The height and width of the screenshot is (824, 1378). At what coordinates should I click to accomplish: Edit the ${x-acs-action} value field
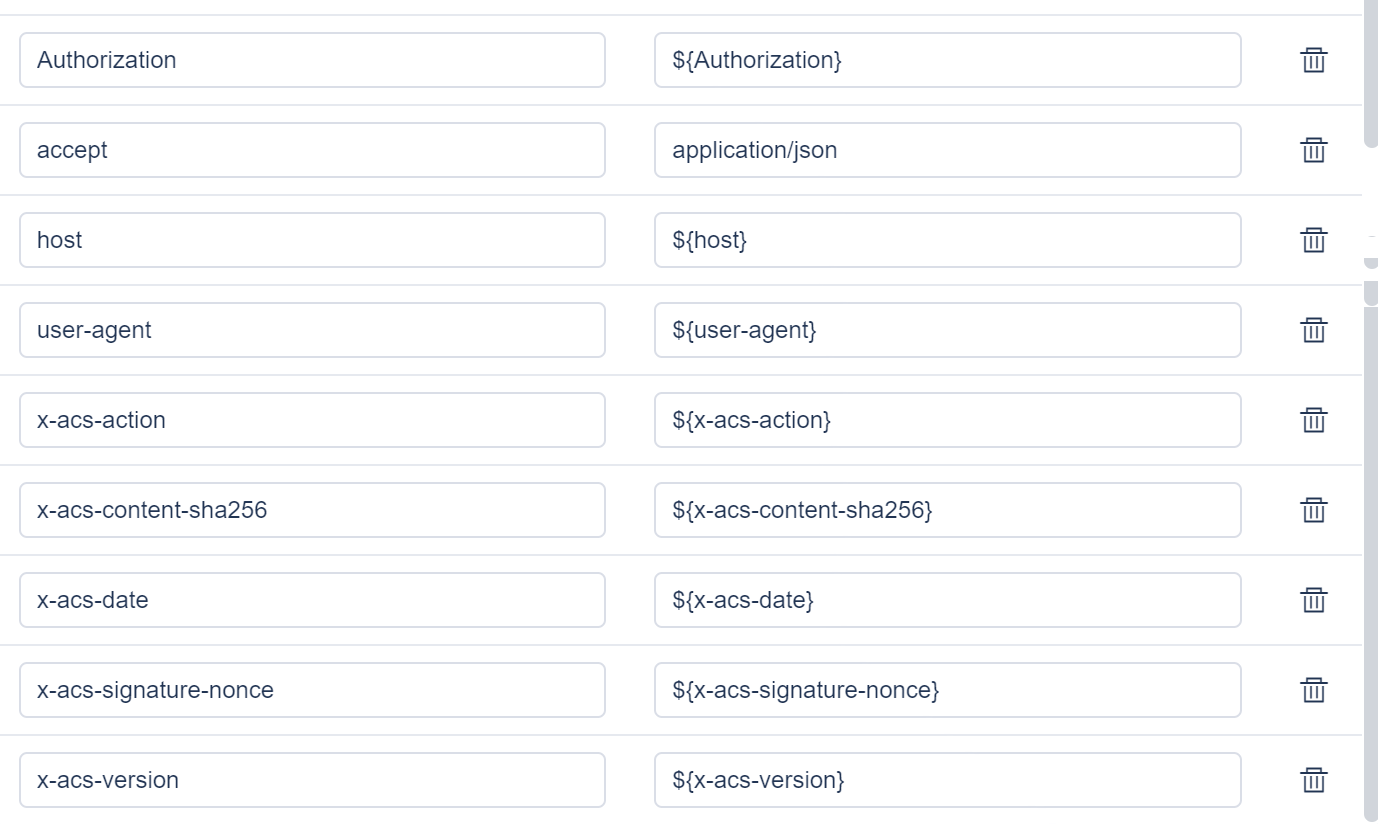[947, 420]
